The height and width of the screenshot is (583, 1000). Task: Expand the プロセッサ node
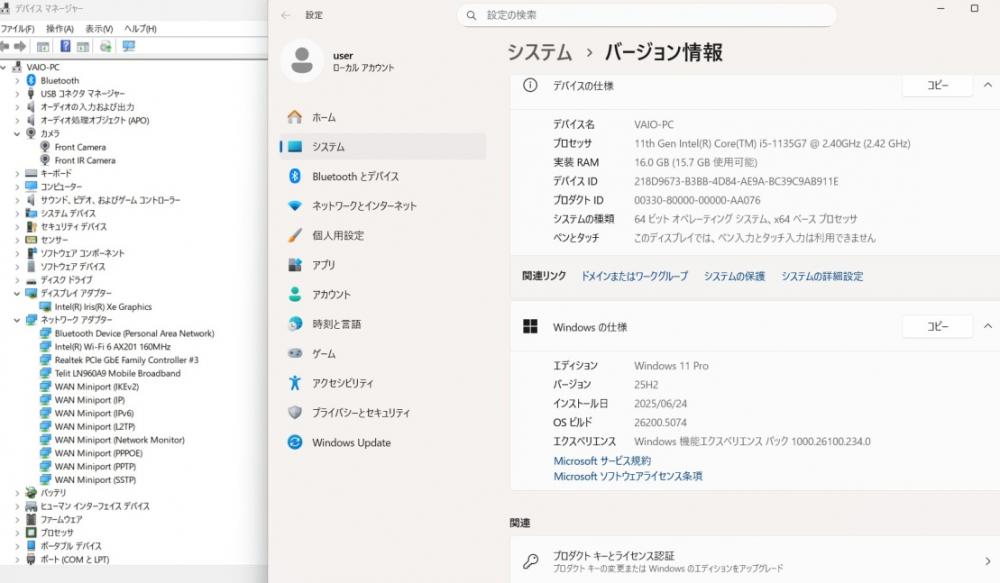pyautogui.click(x=17, y=533)
